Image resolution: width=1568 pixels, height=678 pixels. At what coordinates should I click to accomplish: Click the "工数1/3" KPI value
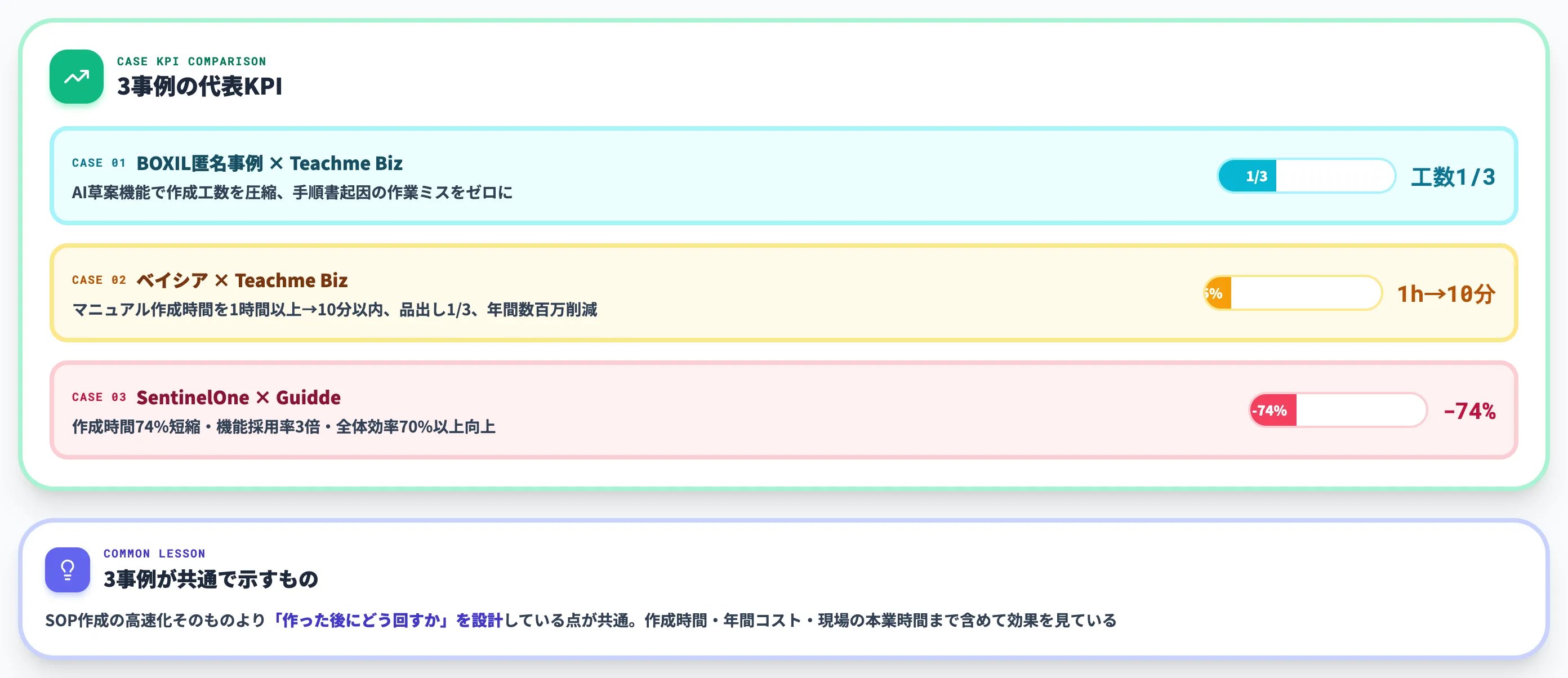click(1453, 176)
